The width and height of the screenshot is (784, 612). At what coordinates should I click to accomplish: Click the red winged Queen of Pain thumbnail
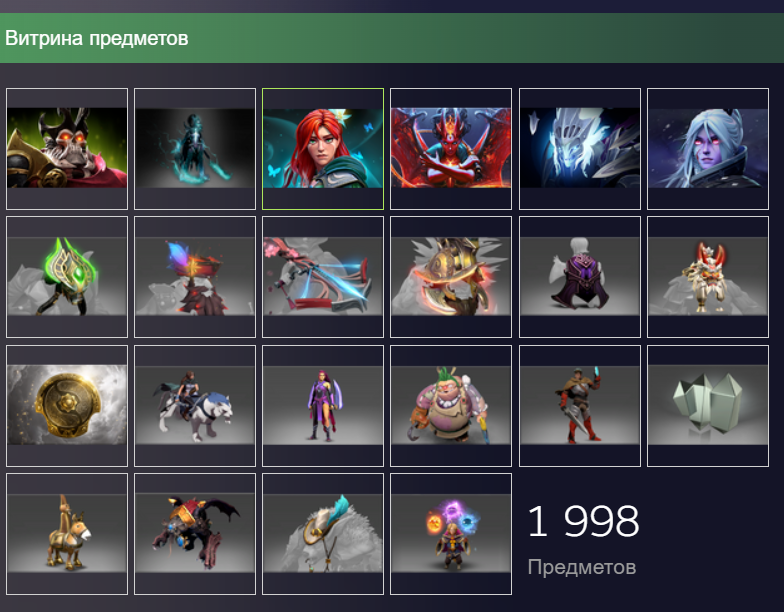point(451,148)
